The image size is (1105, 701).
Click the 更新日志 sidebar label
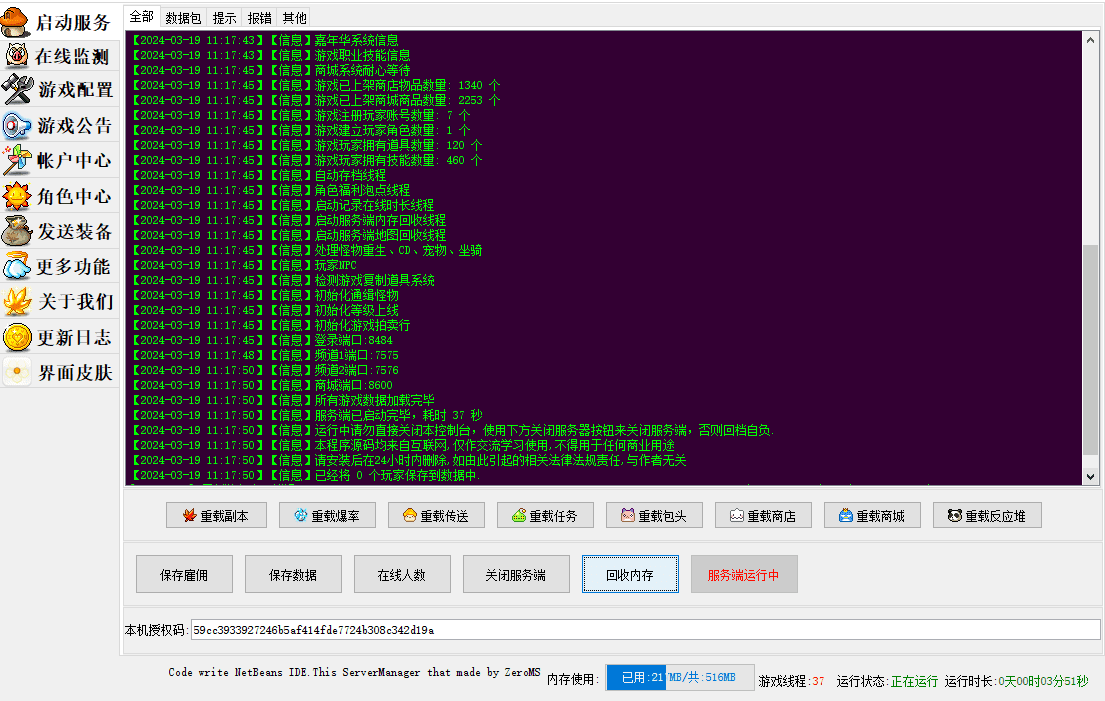coord(74,337)
